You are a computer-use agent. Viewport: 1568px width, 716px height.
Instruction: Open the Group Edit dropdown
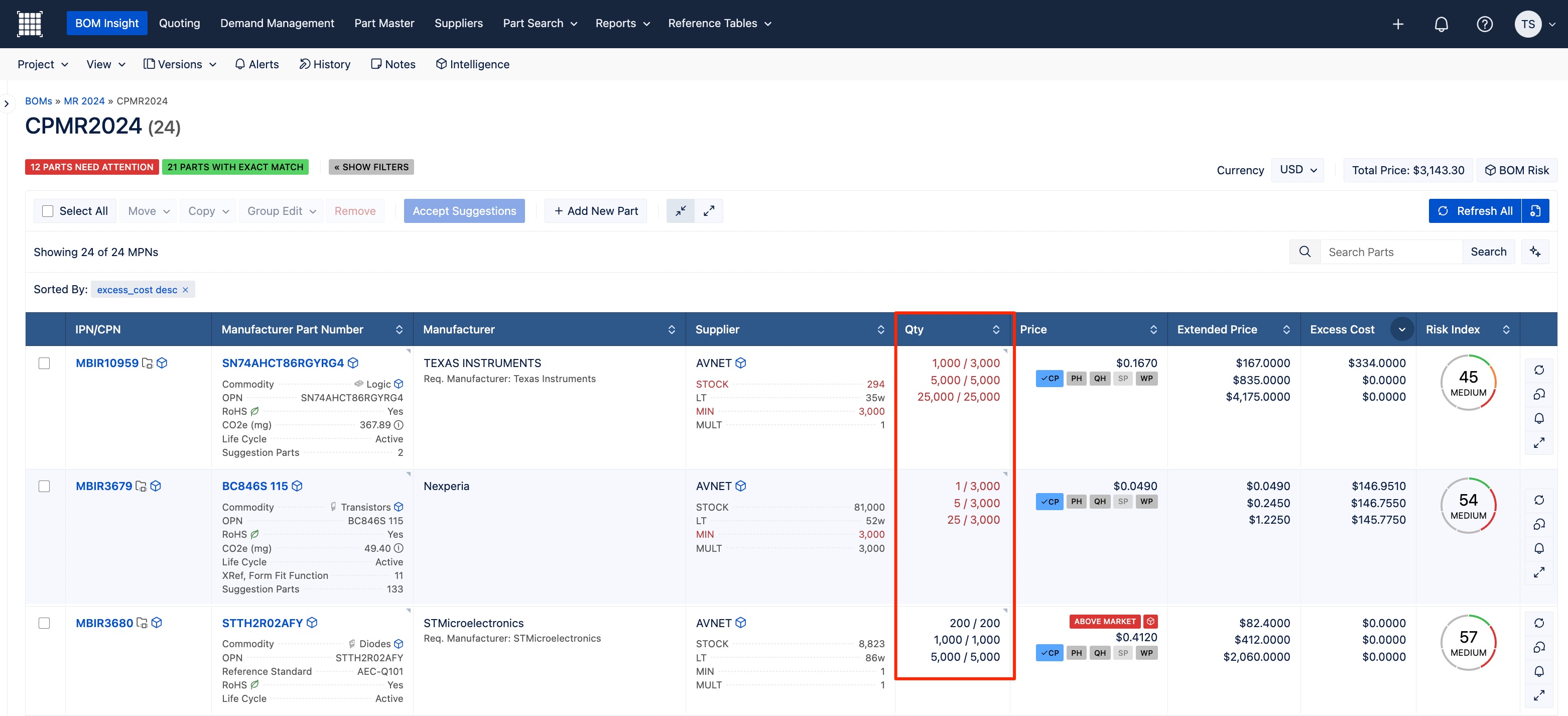coord(281,211)
